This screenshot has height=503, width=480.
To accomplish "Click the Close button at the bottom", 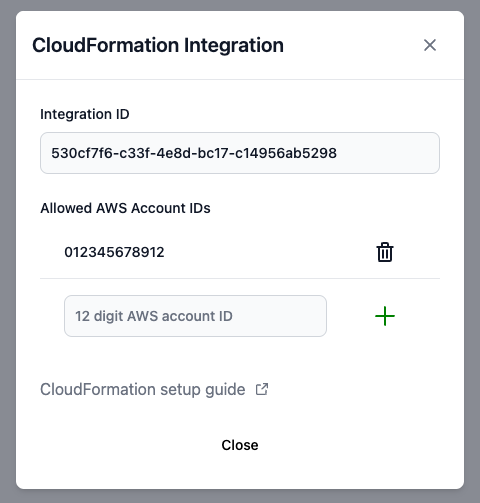I will pyautogui.click(x=240, y=445).
